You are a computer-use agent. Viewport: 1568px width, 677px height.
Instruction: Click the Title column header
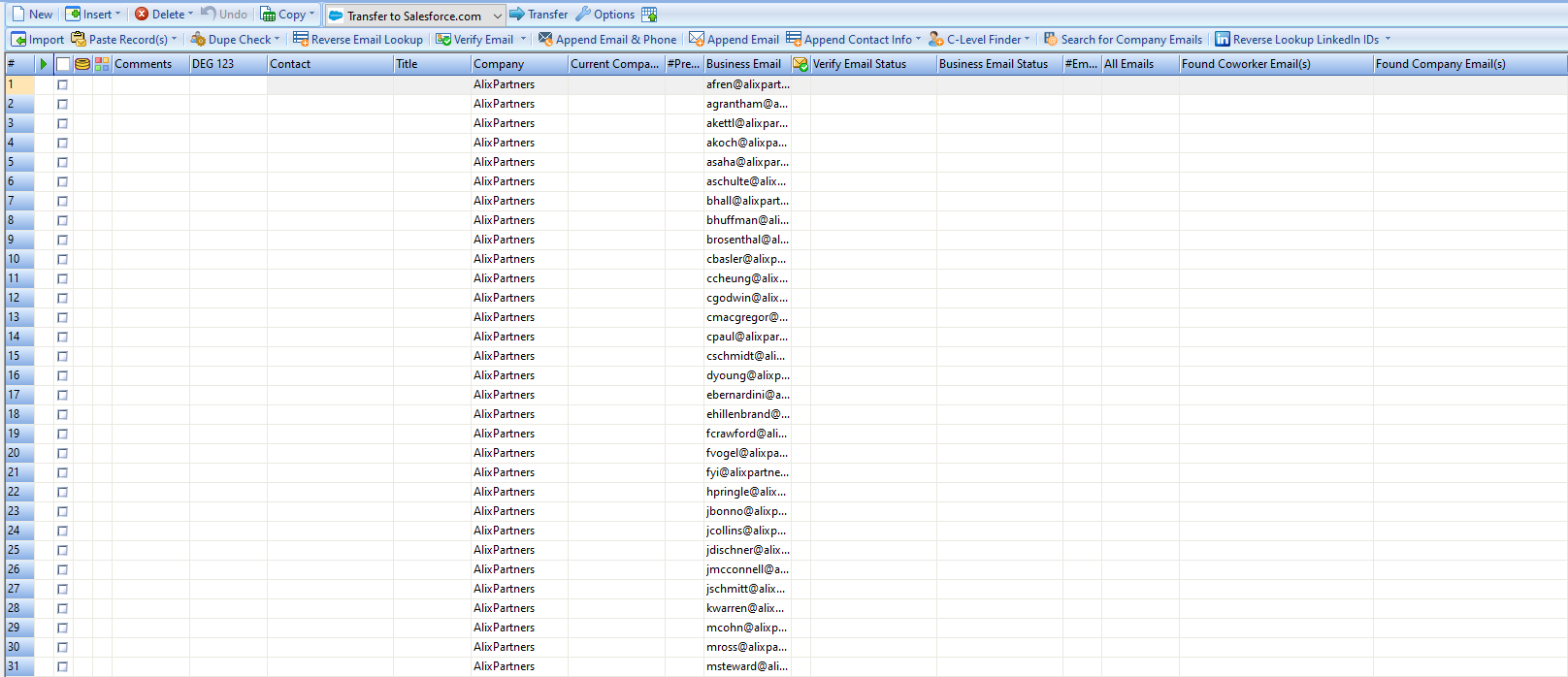click(x=432, y=64)
